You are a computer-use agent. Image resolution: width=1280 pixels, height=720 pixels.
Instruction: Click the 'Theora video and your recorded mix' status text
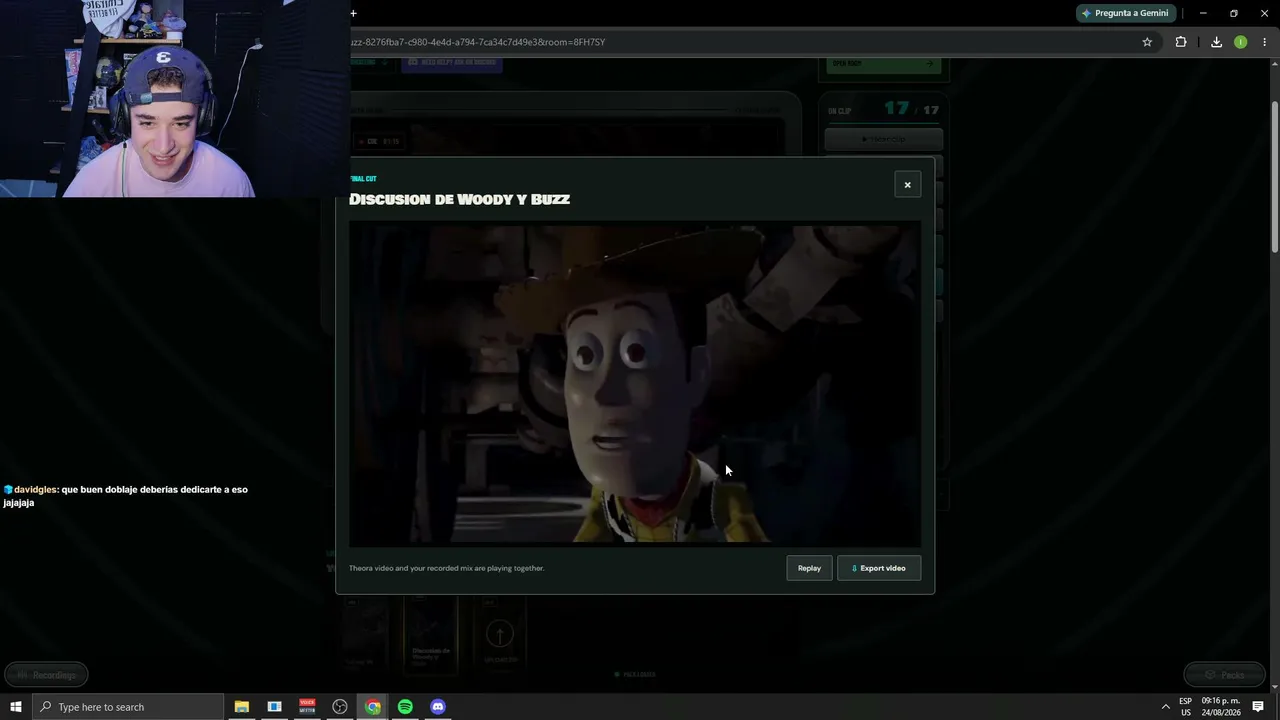[x=446, y=568]
